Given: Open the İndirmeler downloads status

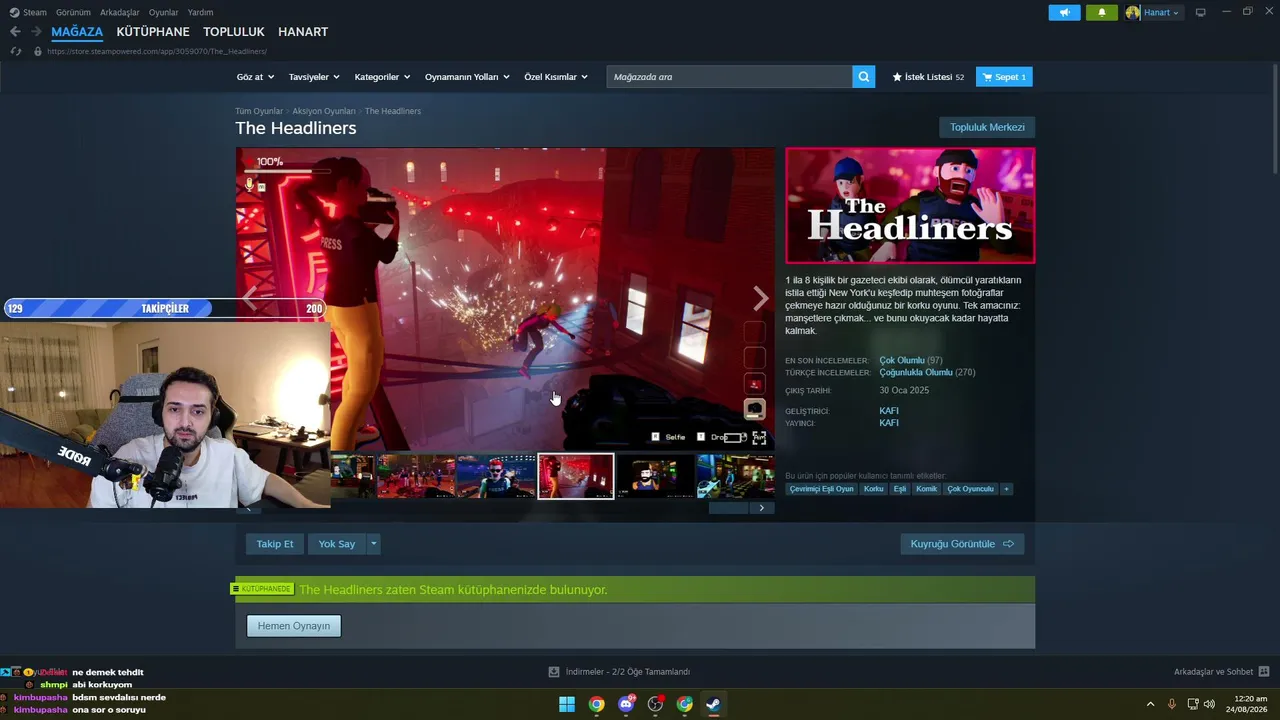Looking at the screenshot, I should pyautogui.click(x=620, y=672).
